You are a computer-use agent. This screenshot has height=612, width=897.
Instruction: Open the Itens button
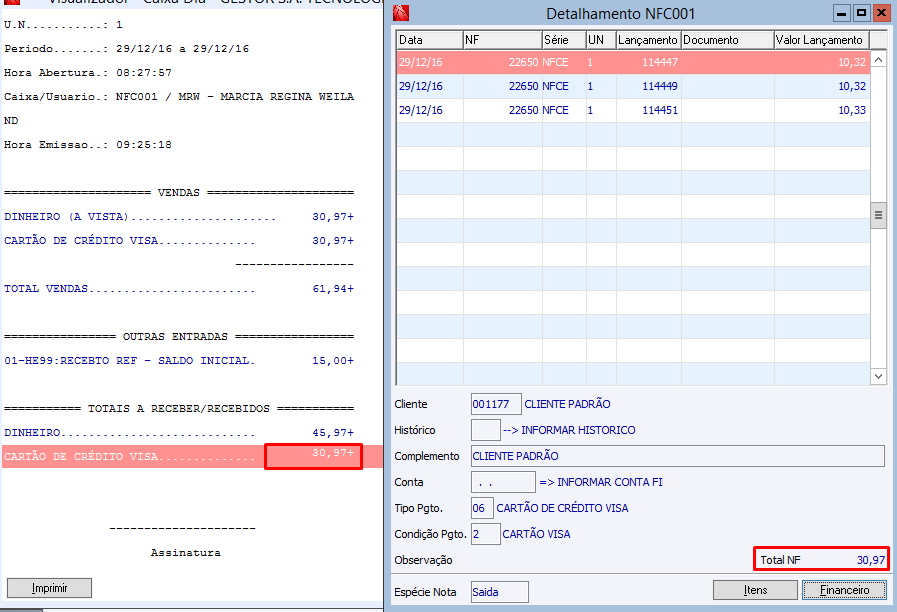click(x=755, y=590)
